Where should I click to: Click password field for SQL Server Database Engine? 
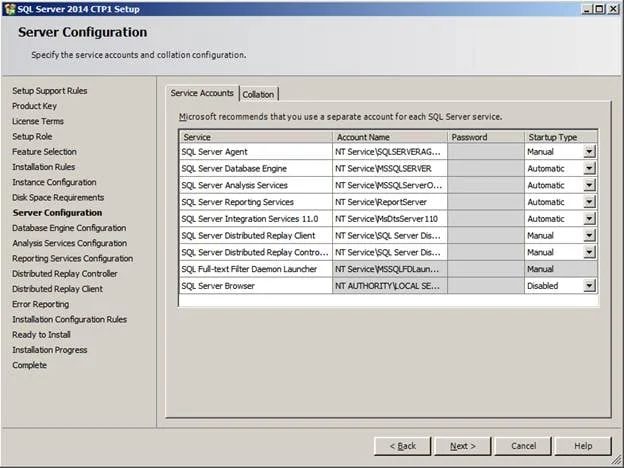pos(486,168)
